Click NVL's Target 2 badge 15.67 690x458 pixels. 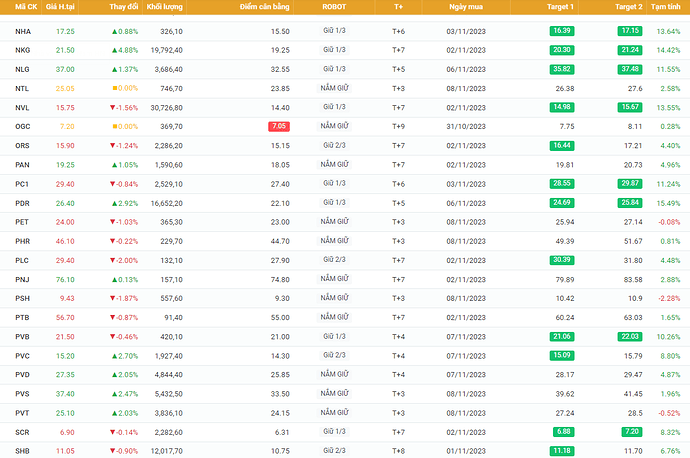coord(630,107)
